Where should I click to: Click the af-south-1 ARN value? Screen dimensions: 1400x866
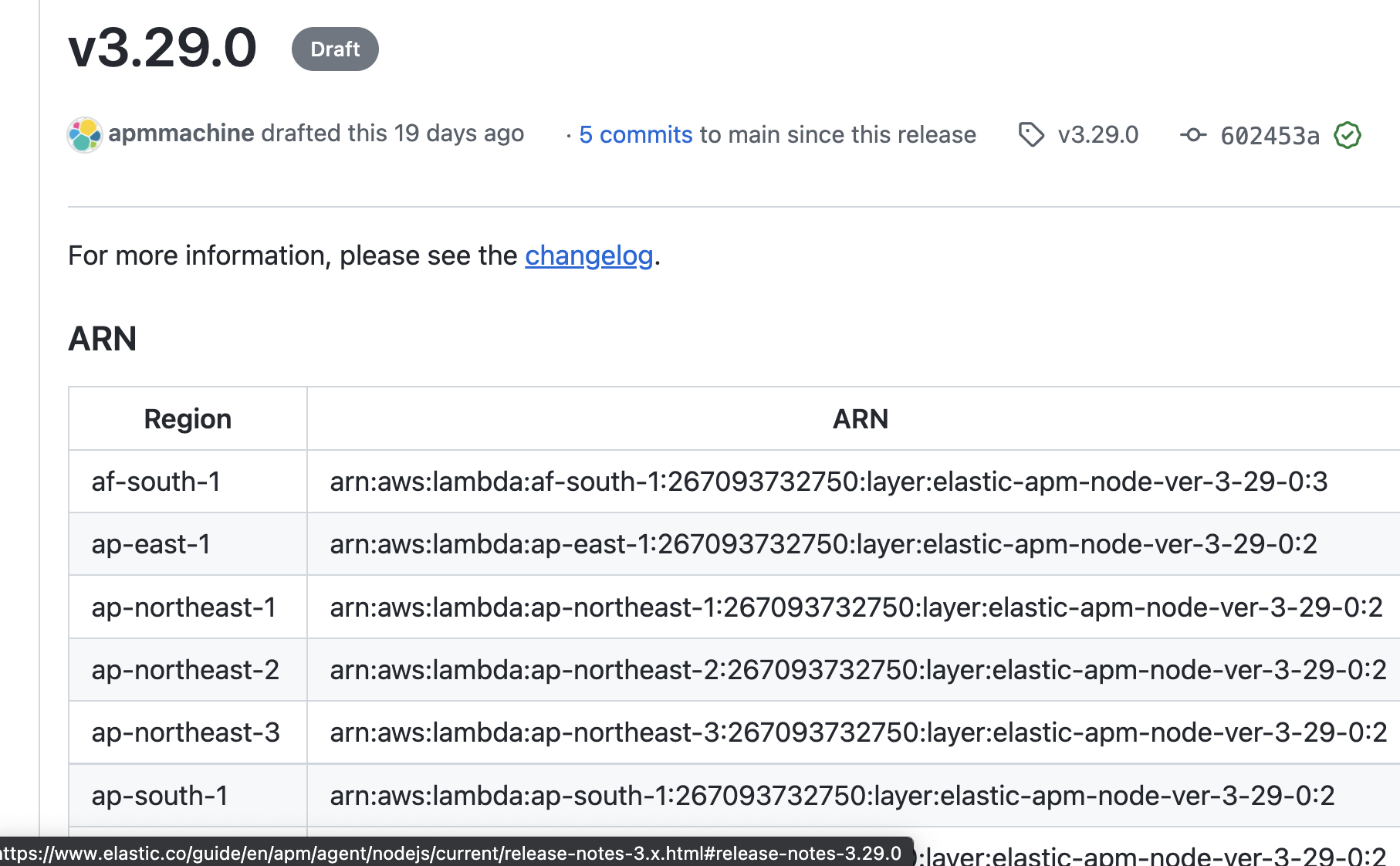pos(829,482)
